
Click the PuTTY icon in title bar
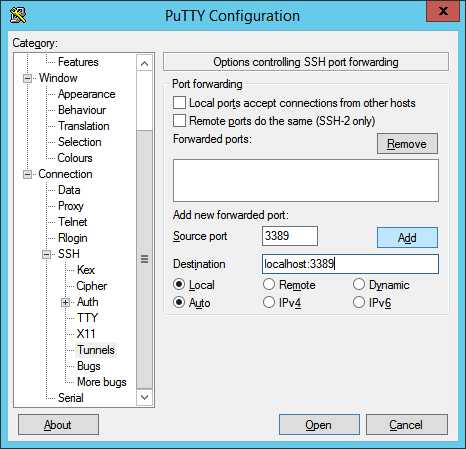point(18,15)
